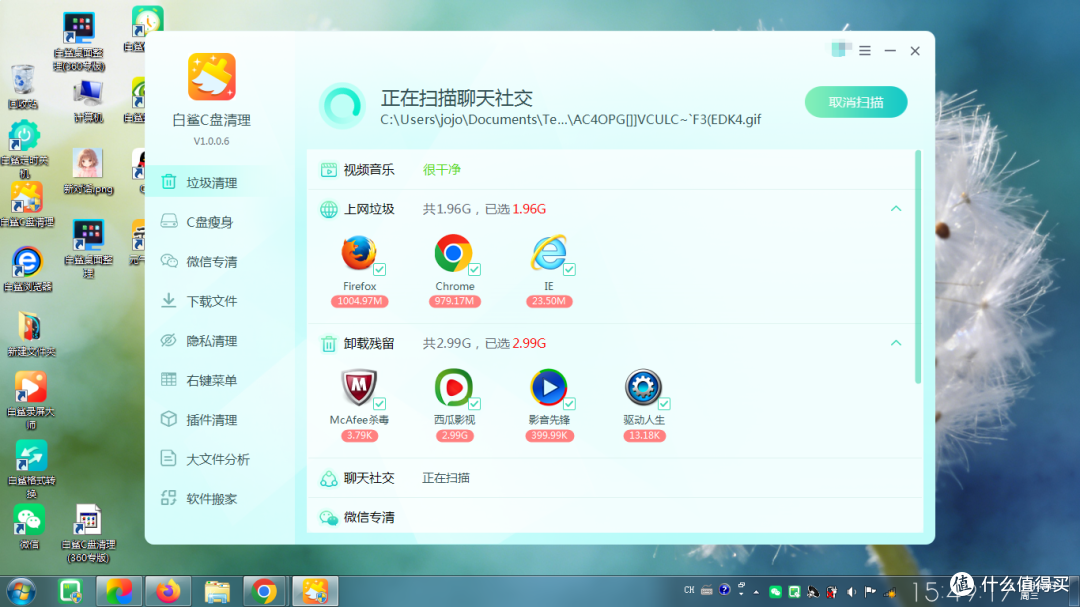This screenshot has height=607, width=1080.
Task: Open Firefox from the taskbar
Action: point(167,592)
